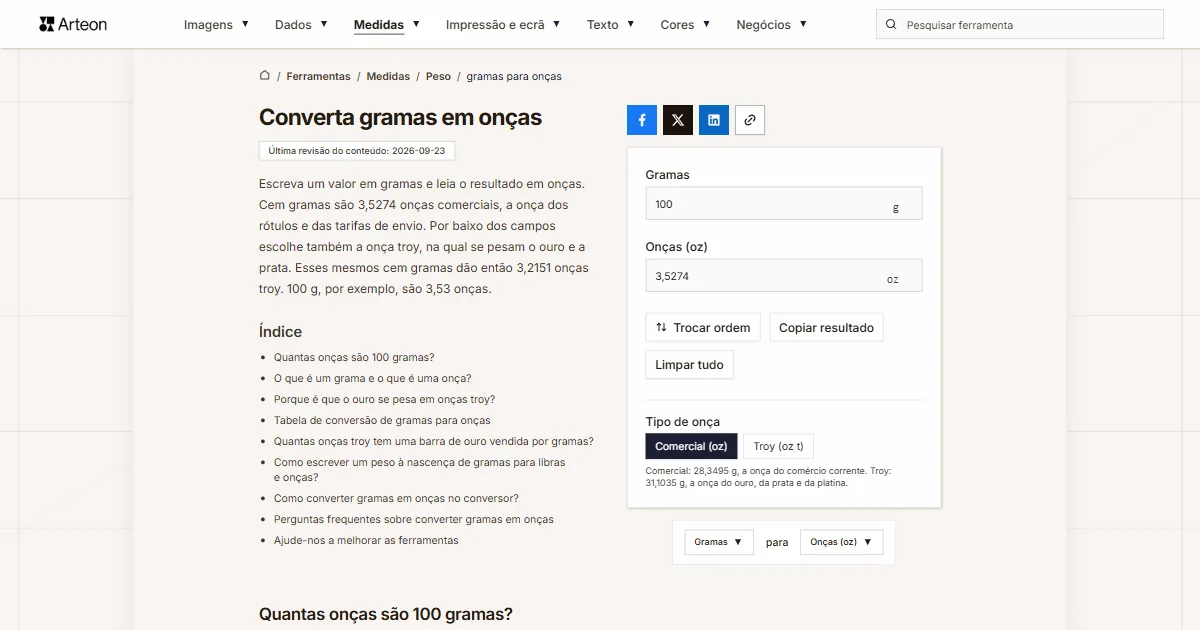This screenshot has width=1200, height=630.
Task: Expand Impressão e ecrã menu
Action: (503, 25)
